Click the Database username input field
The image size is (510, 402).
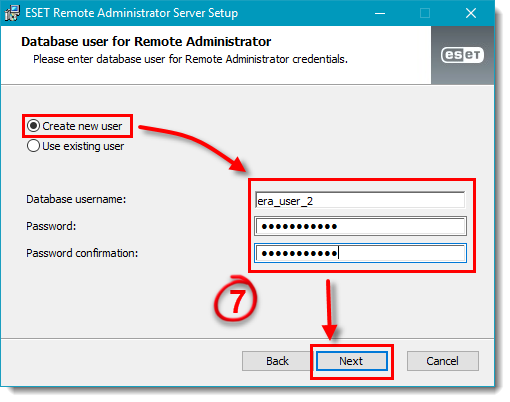coord(360,200)
